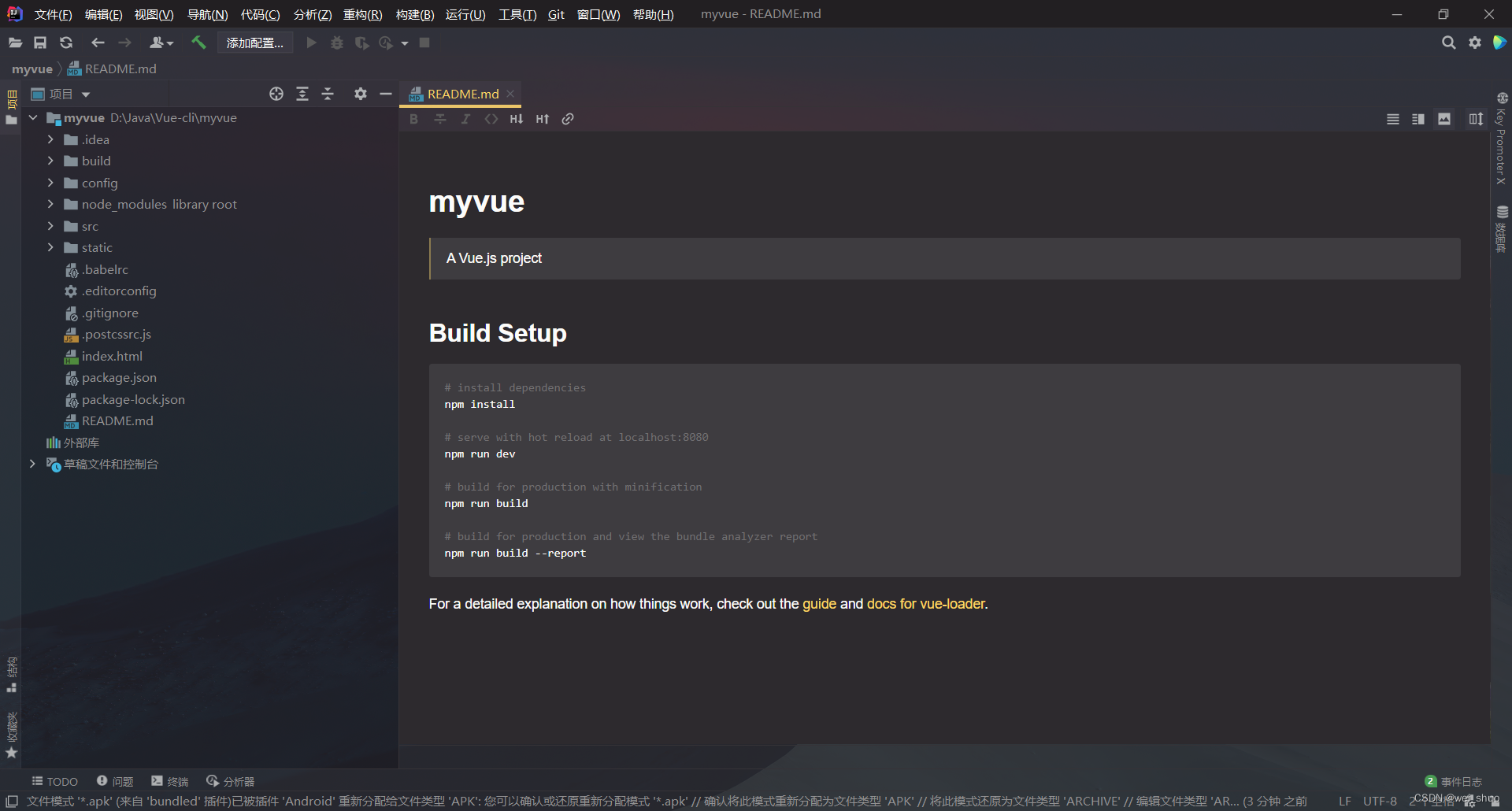Open the Git menu
The height and width of the screenshot is (811, 1512).
556,14
